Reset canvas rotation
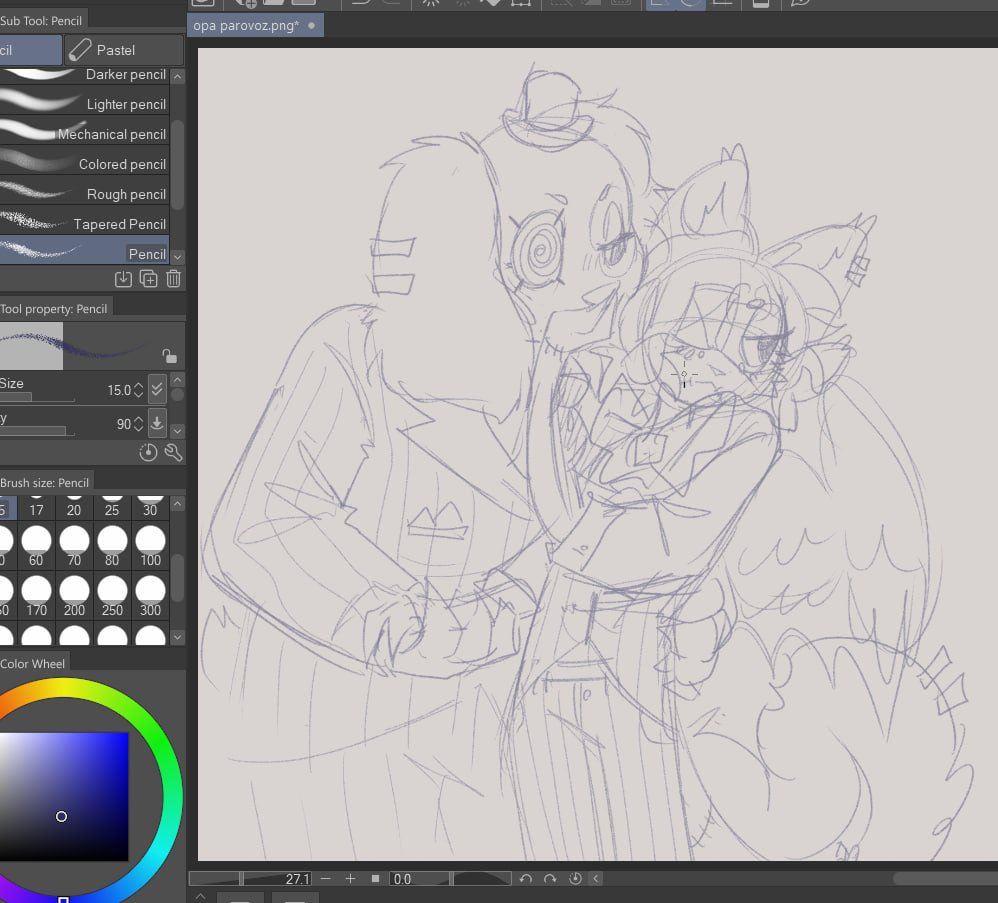The height and width of the screenshot is (903, 998). (x=575, y=878)
